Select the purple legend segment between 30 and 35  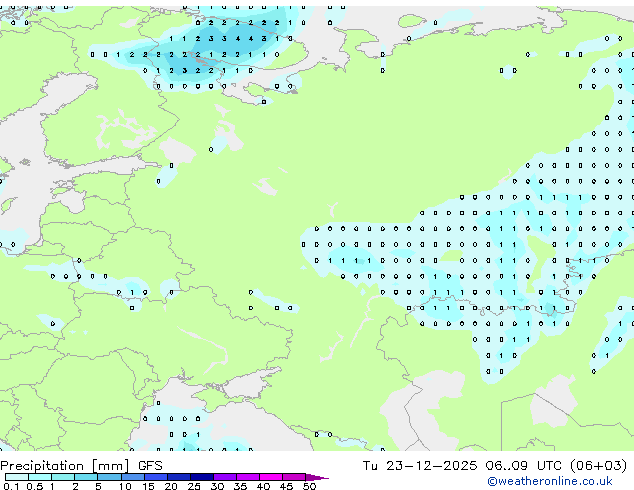pyautogui.click(x=224, y=477)
